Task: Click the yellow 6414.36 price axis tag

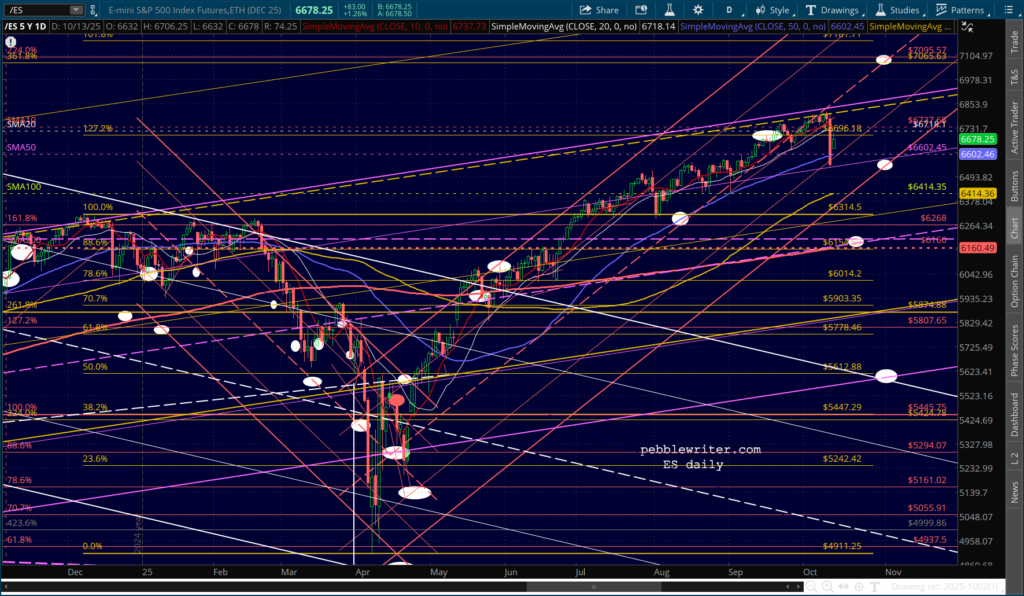Action: pyautogui.click(x=977, y=193)
